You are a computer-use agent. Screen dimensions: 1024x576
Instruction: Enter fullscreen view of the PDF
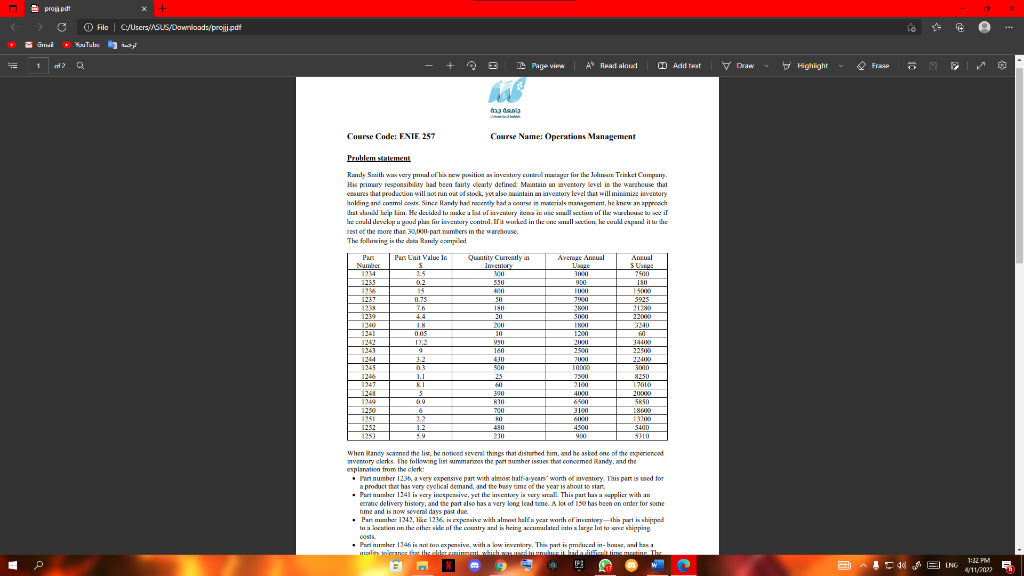(980, 66)
